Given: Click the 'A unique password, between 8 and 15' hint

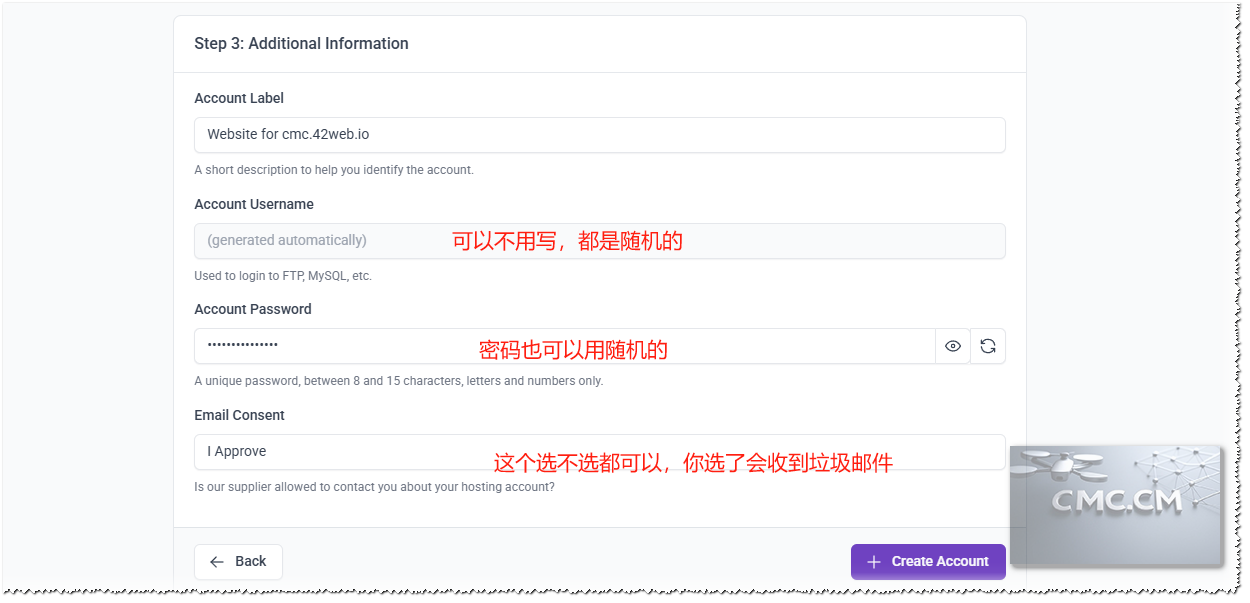Looking at the screenshot, I should pyautogui.click(x=398, y=381).
